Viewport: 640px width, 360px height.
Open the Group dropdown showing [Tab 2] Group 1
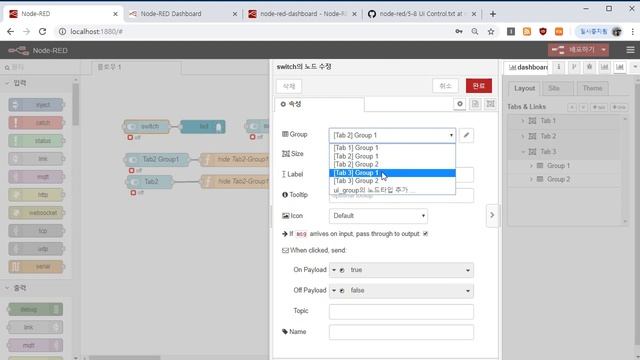point(392,135)
